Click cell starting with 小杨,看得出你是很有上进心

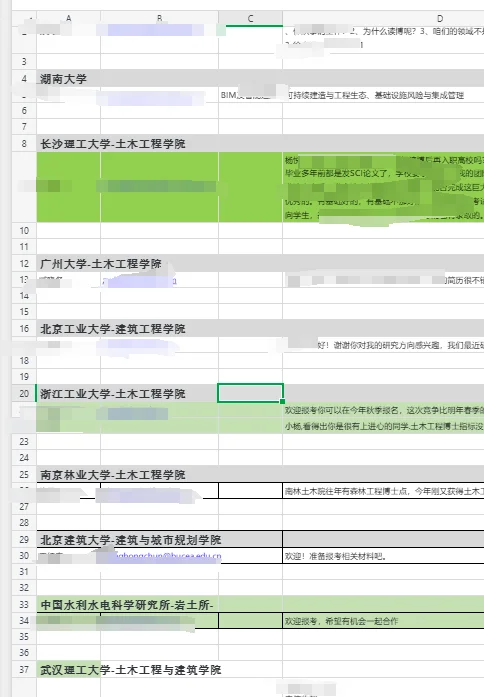(383, 426)
